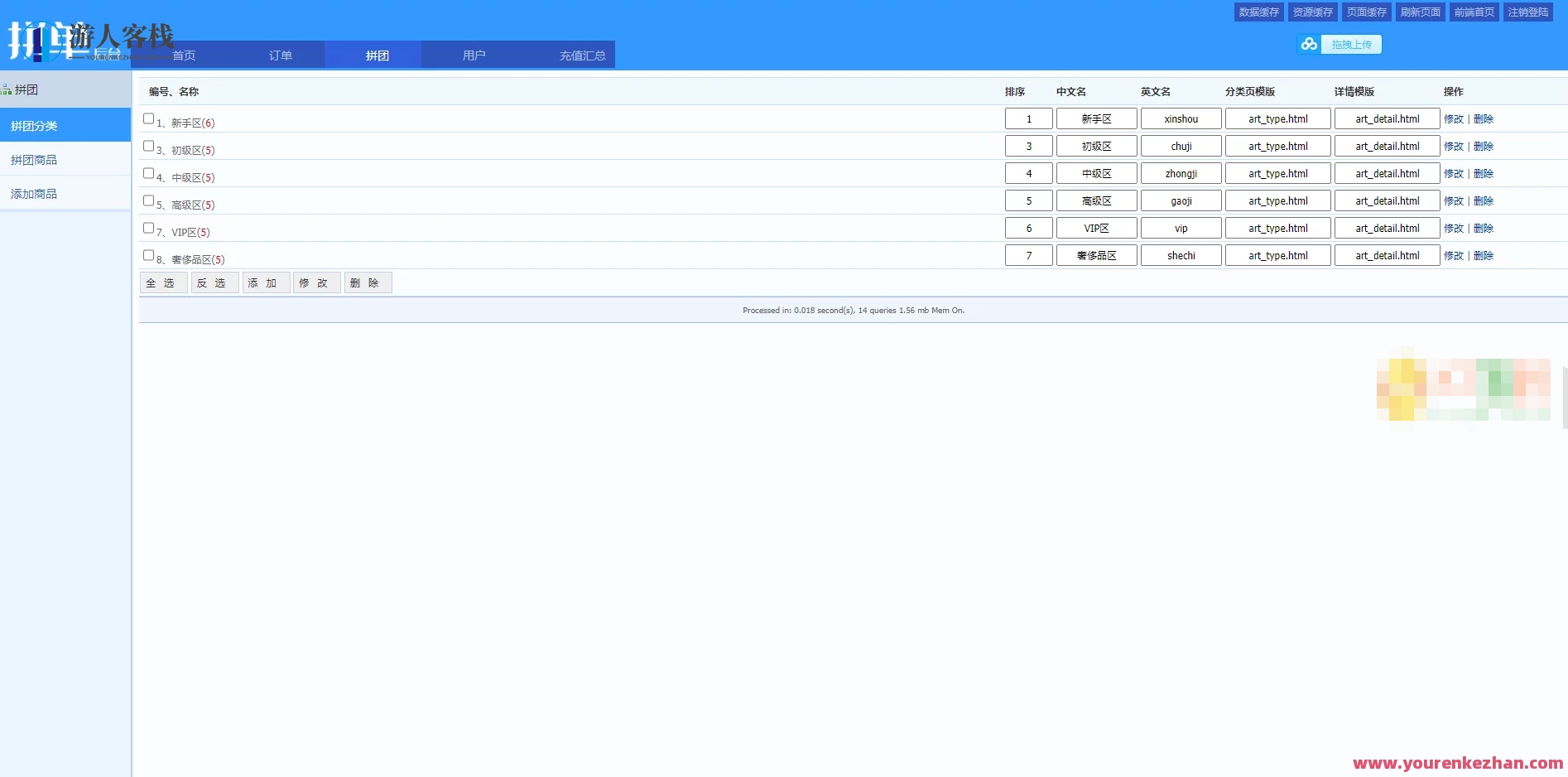Click the English name field xinshou
The height and width of the screenshot is (777, 1568).
(x=1181, y=118)
